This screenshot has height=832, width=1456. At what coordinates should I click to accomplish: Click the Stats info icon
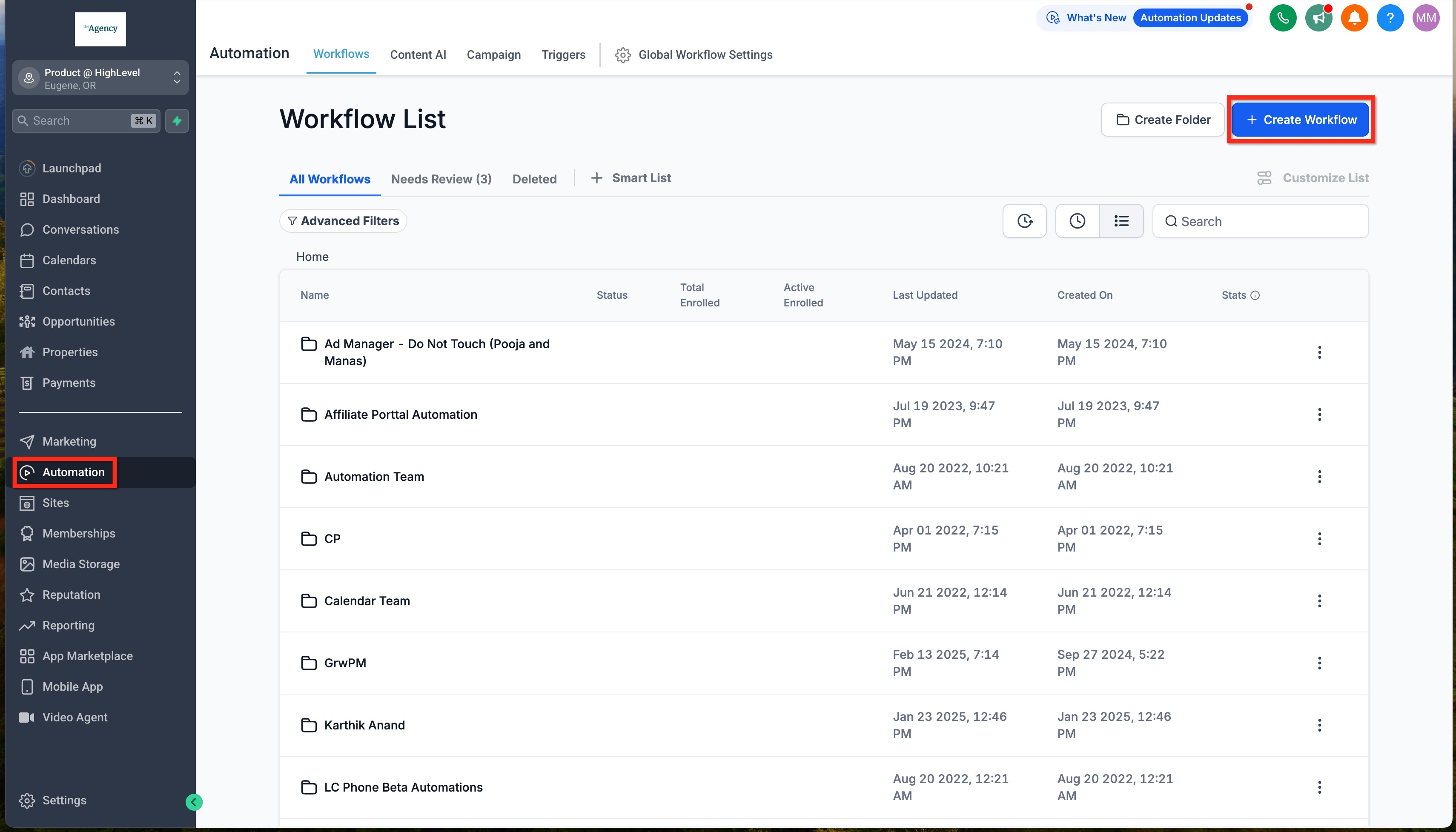[1255, 295]
